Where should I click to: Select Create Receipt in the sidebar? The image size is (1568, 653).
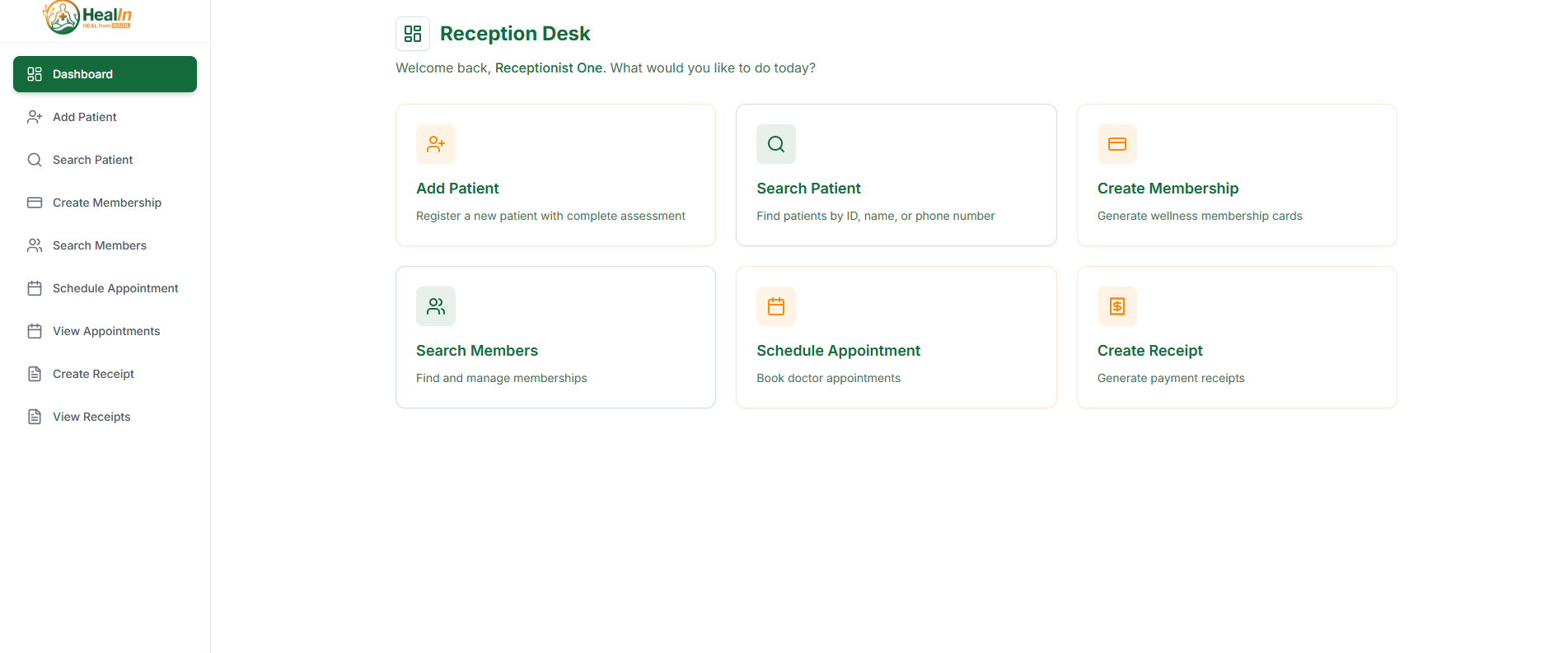pyautogui.click(x=105, y=374)
